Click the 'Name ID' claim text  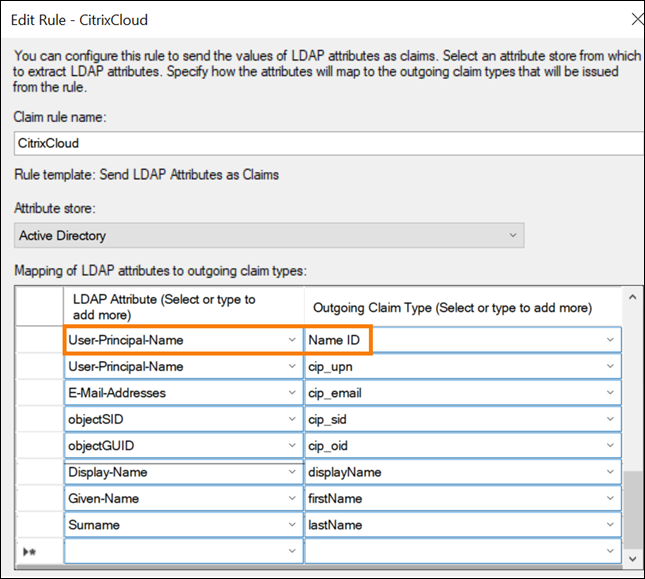coord(334,340)
